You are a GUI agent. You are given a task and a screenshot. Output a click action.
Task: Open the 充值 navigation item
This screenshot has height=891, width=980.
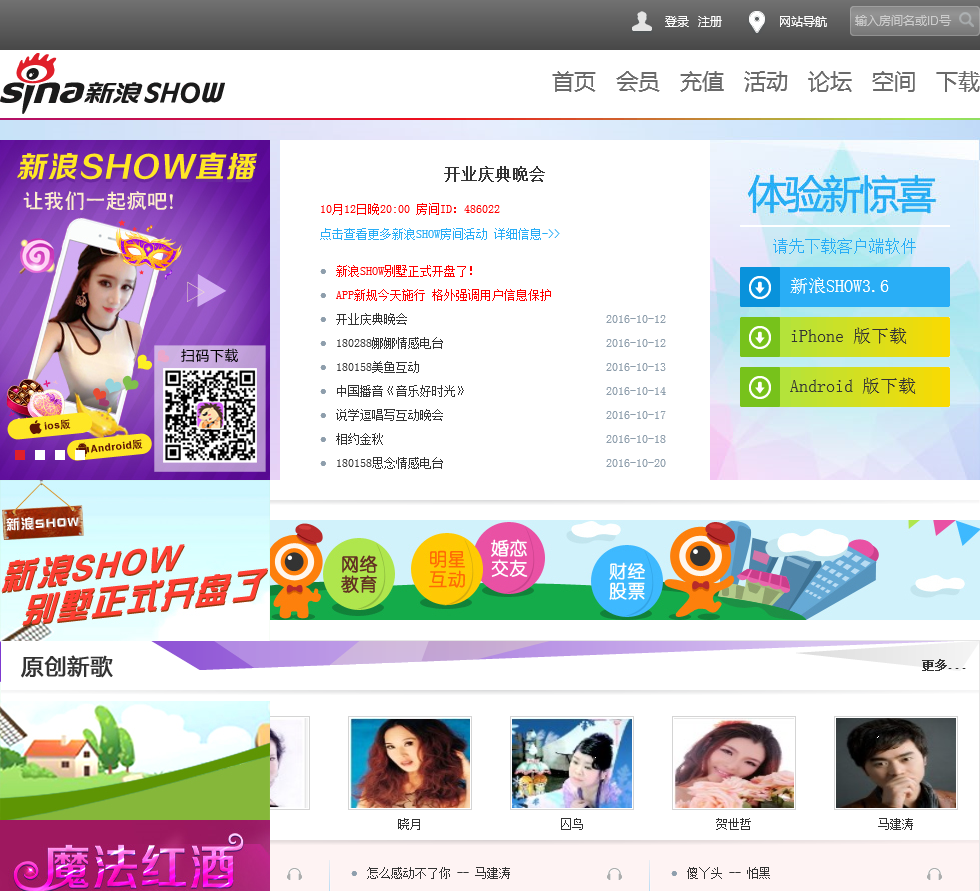702,82
